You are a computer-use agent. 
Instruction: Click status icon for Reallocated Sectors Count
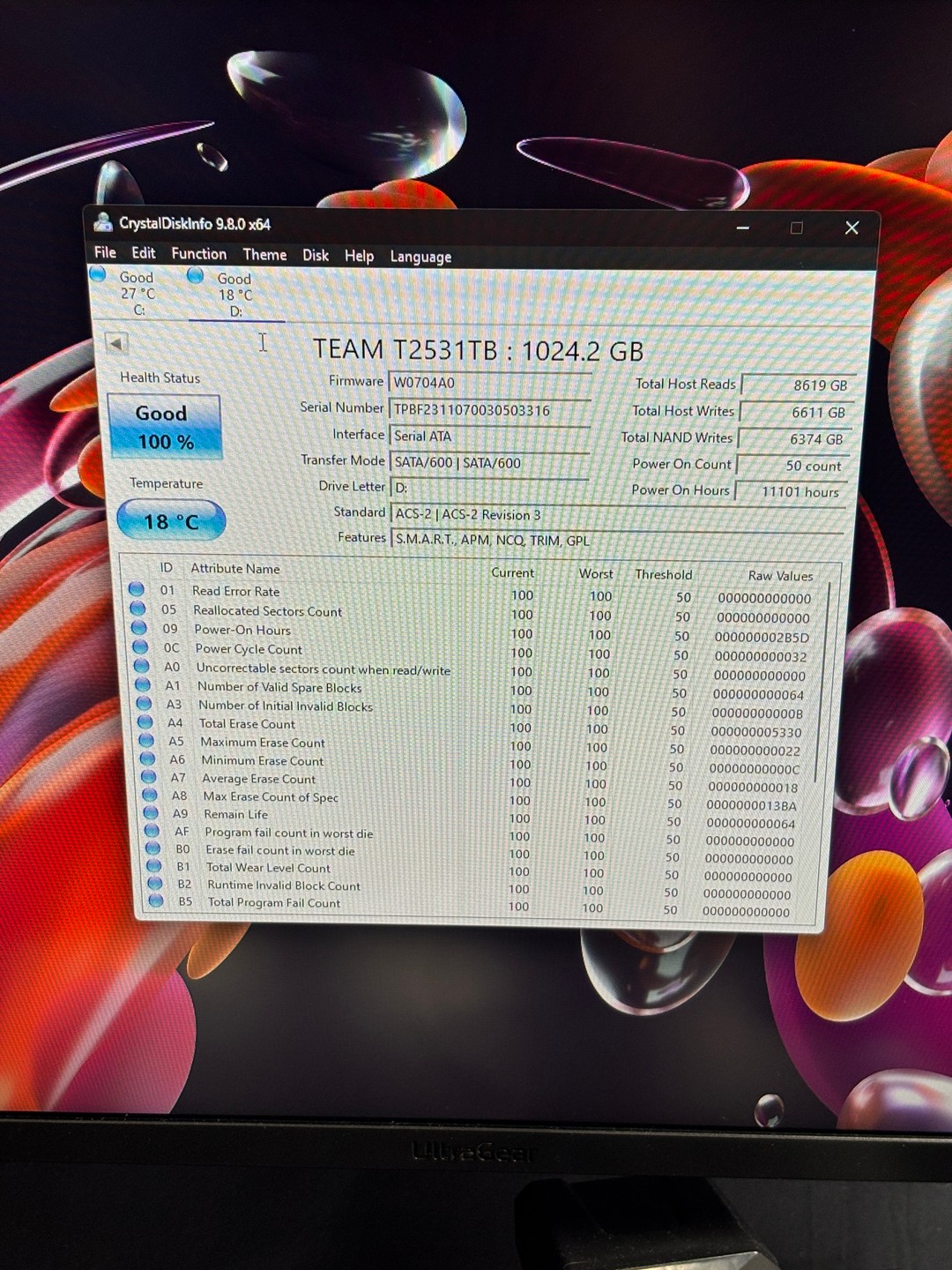point(138,609)
